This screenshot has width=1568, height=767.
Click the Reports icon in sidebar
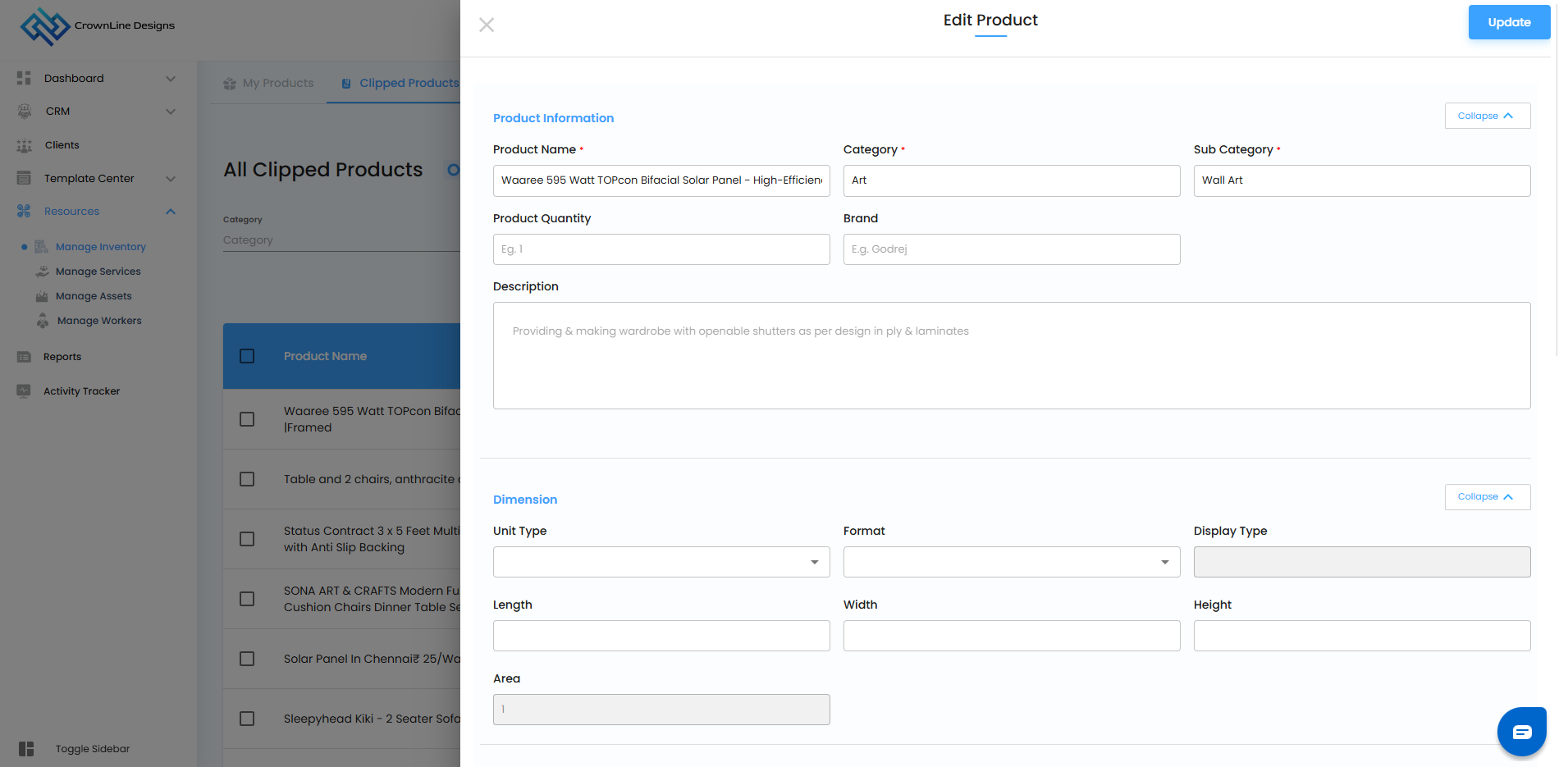[24, 357]
